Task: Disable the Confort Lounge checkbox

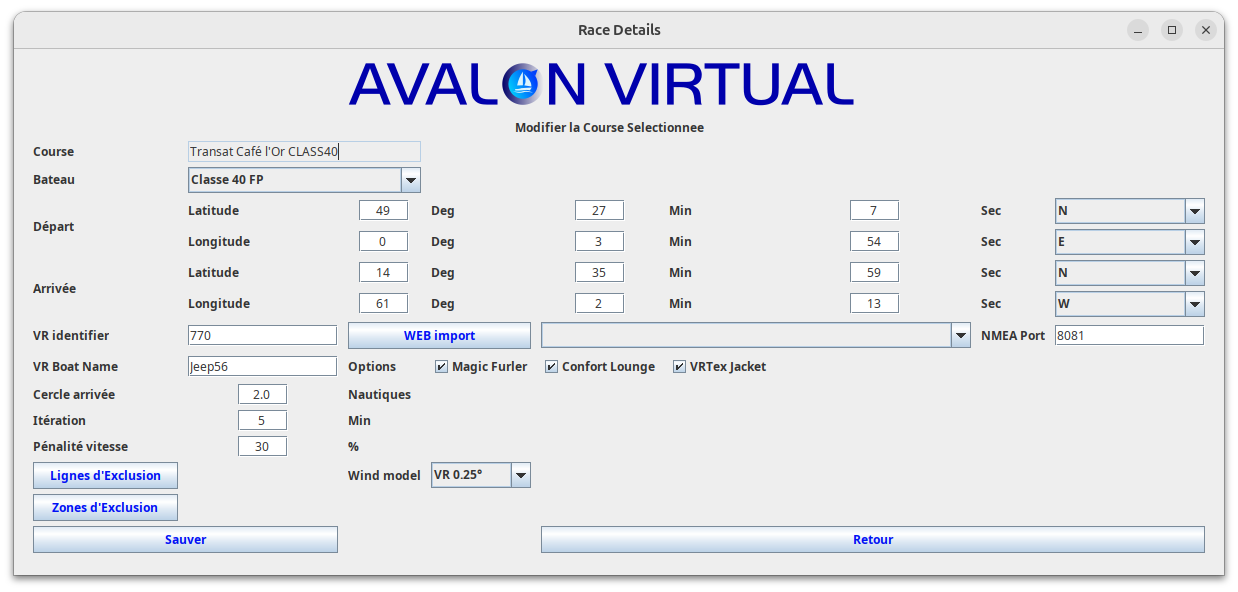Action: pyautogui.click(x=552, y=367)
